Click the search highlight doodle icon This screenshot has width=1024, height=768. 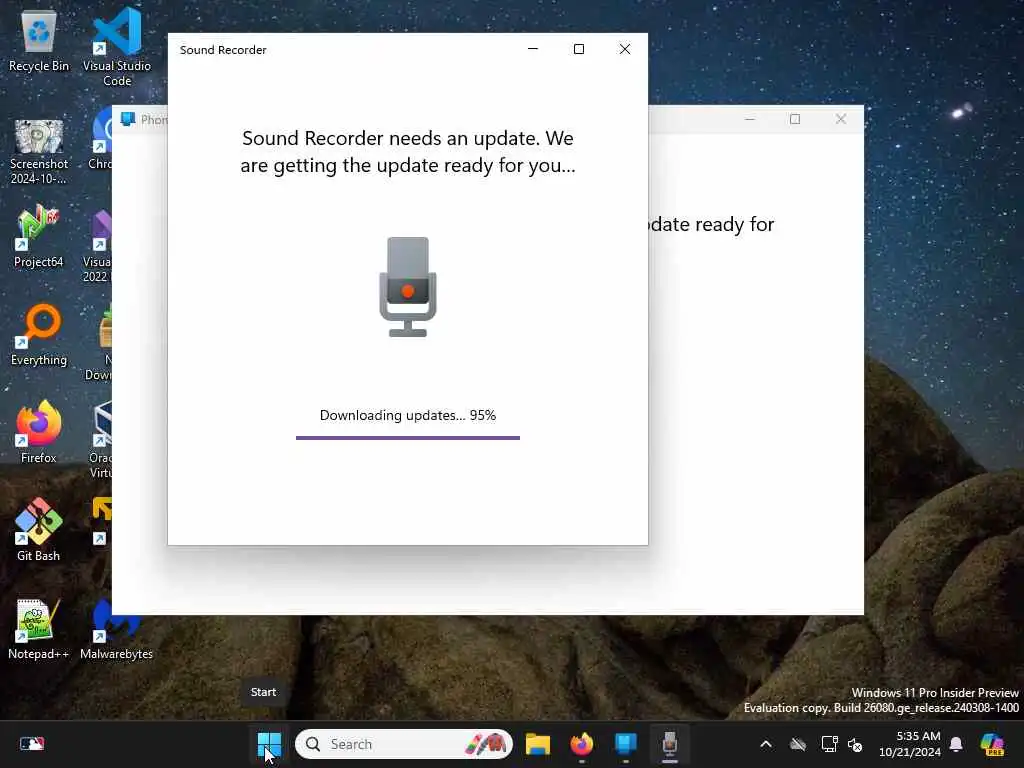(x=486, y=744)
